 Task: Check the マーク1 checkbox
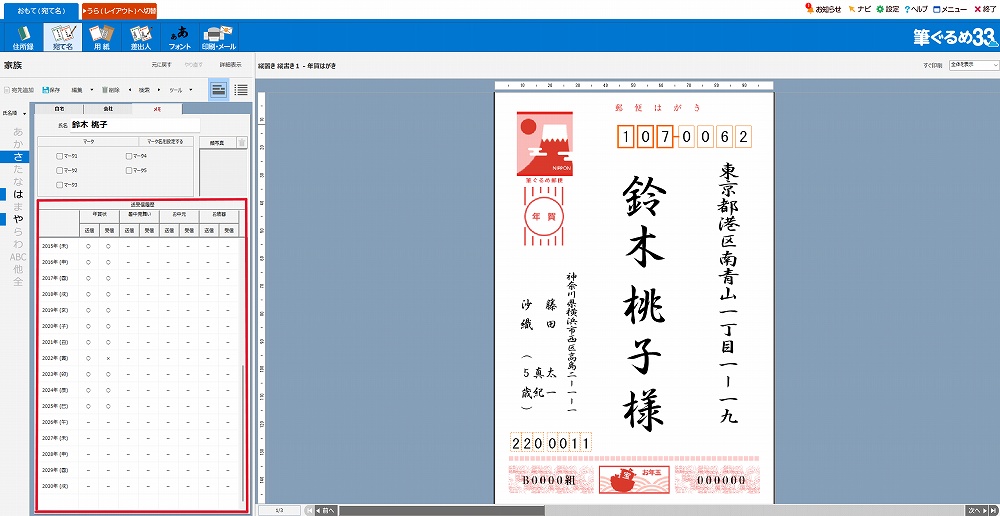[x=59, y=156]
